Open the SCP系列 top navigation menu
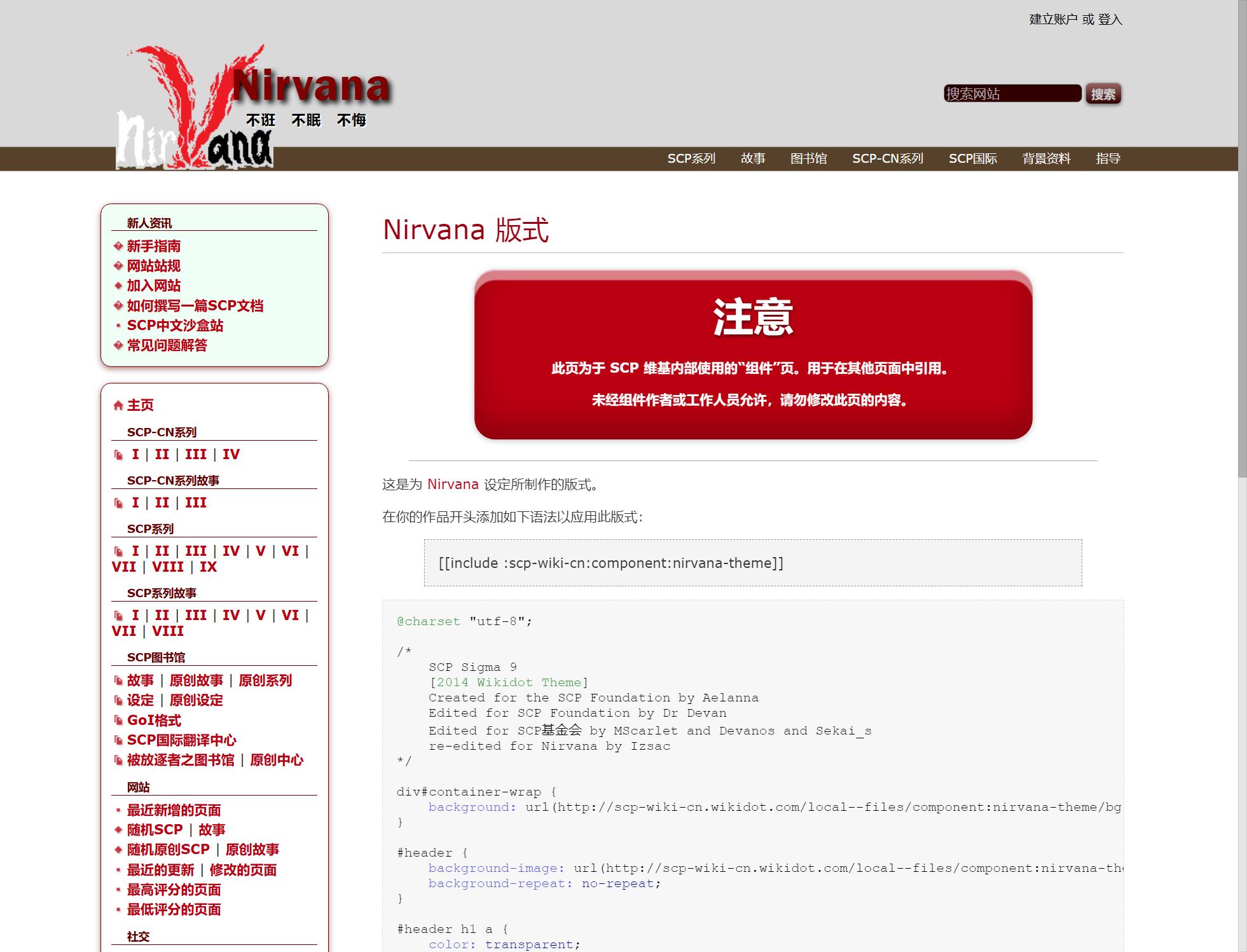The width and height of the screenshot is (1247, 952). click(x=691, y=158)
